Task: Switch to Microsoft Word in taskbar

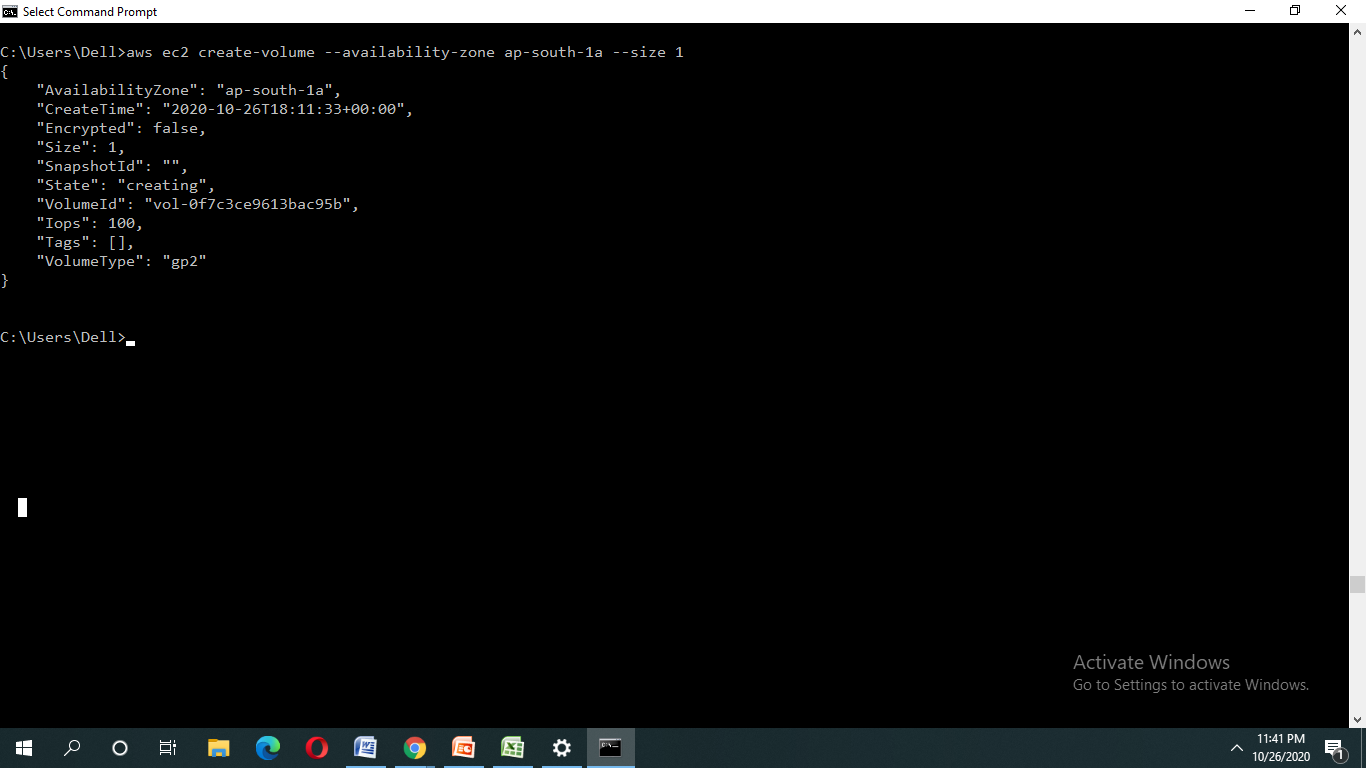Action: (x=365, y=748)
